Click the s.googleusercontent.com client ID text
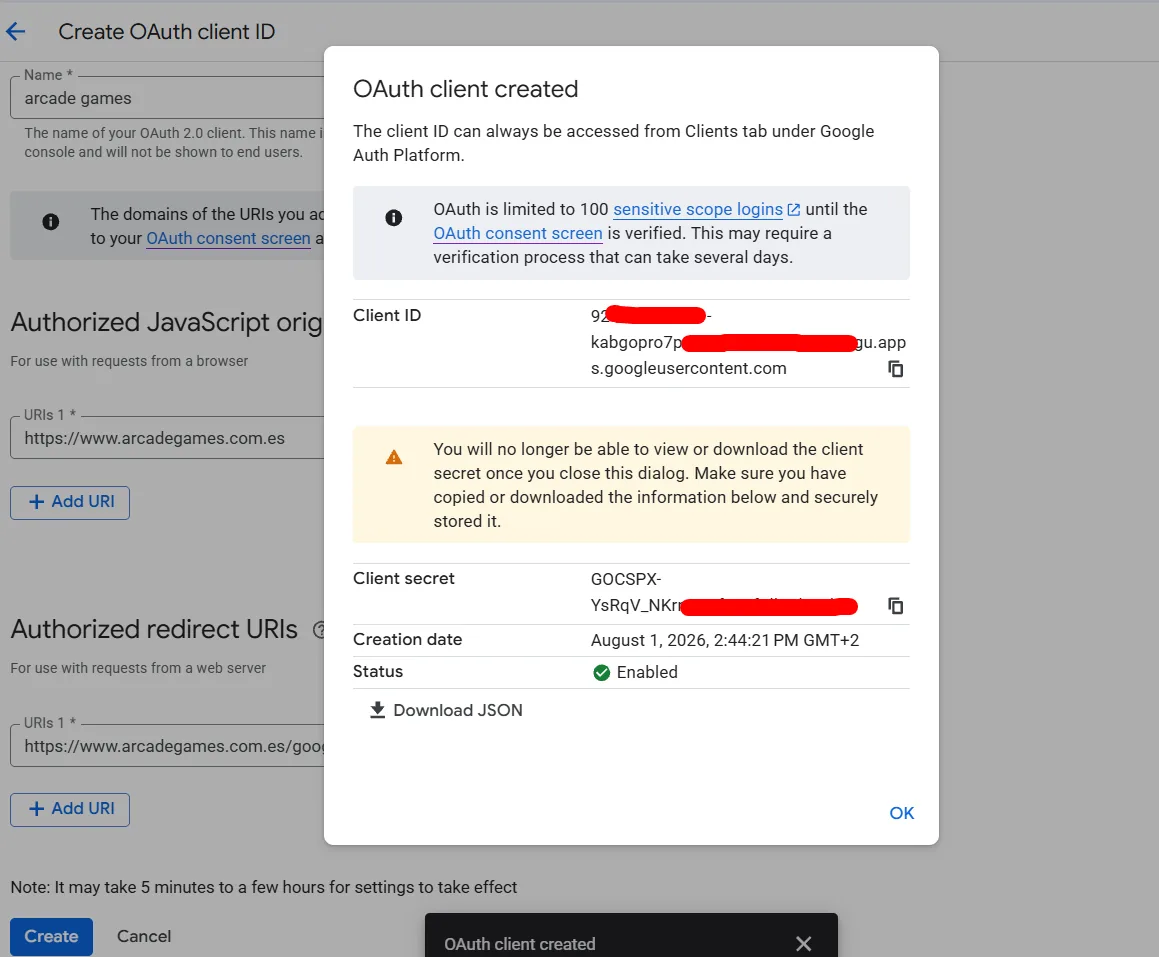The width and height of the screenshot is (1159, 957). (688, 369)
